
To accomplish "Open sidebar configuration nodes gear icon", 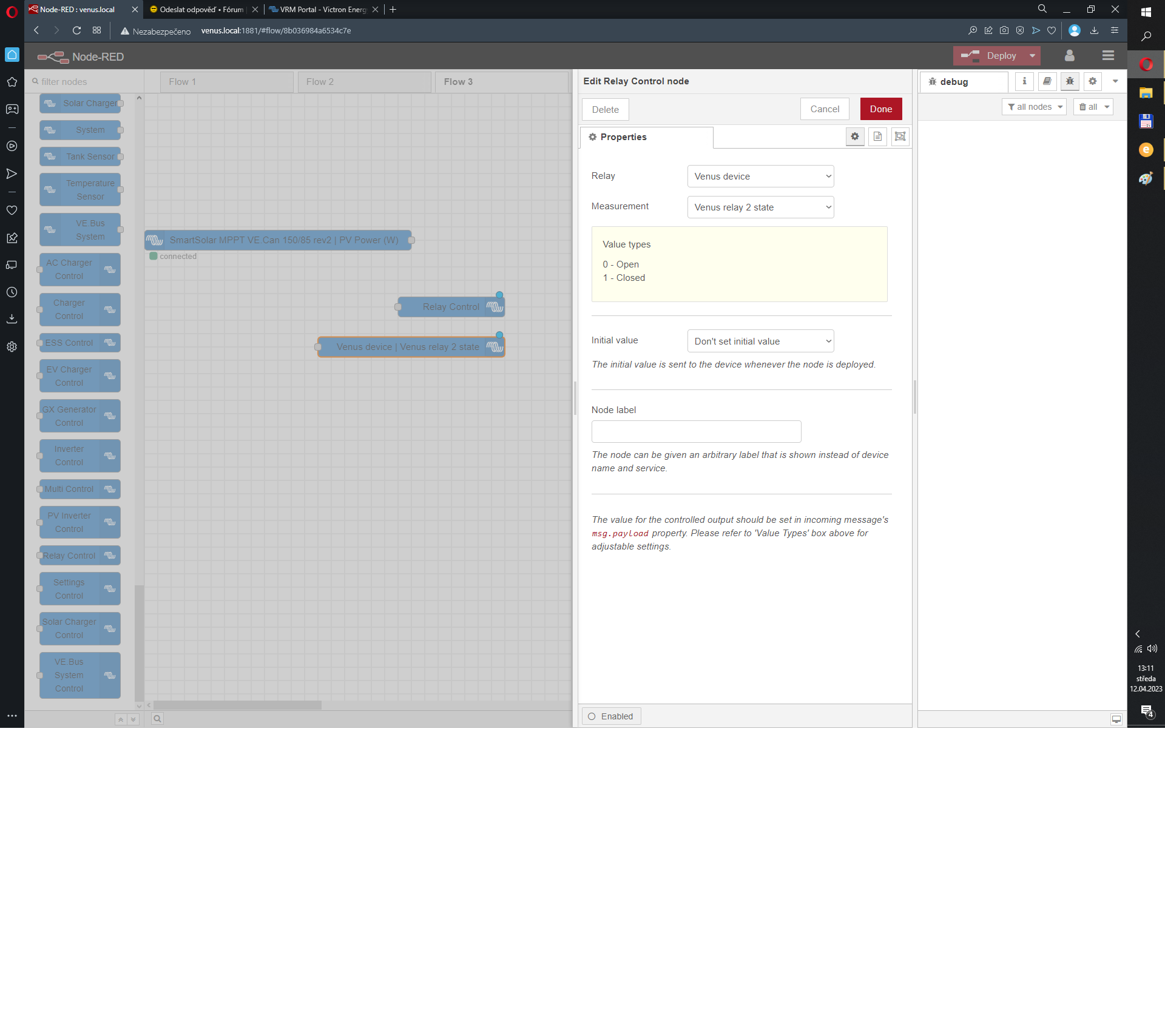I will click(x=1093, y=81).
